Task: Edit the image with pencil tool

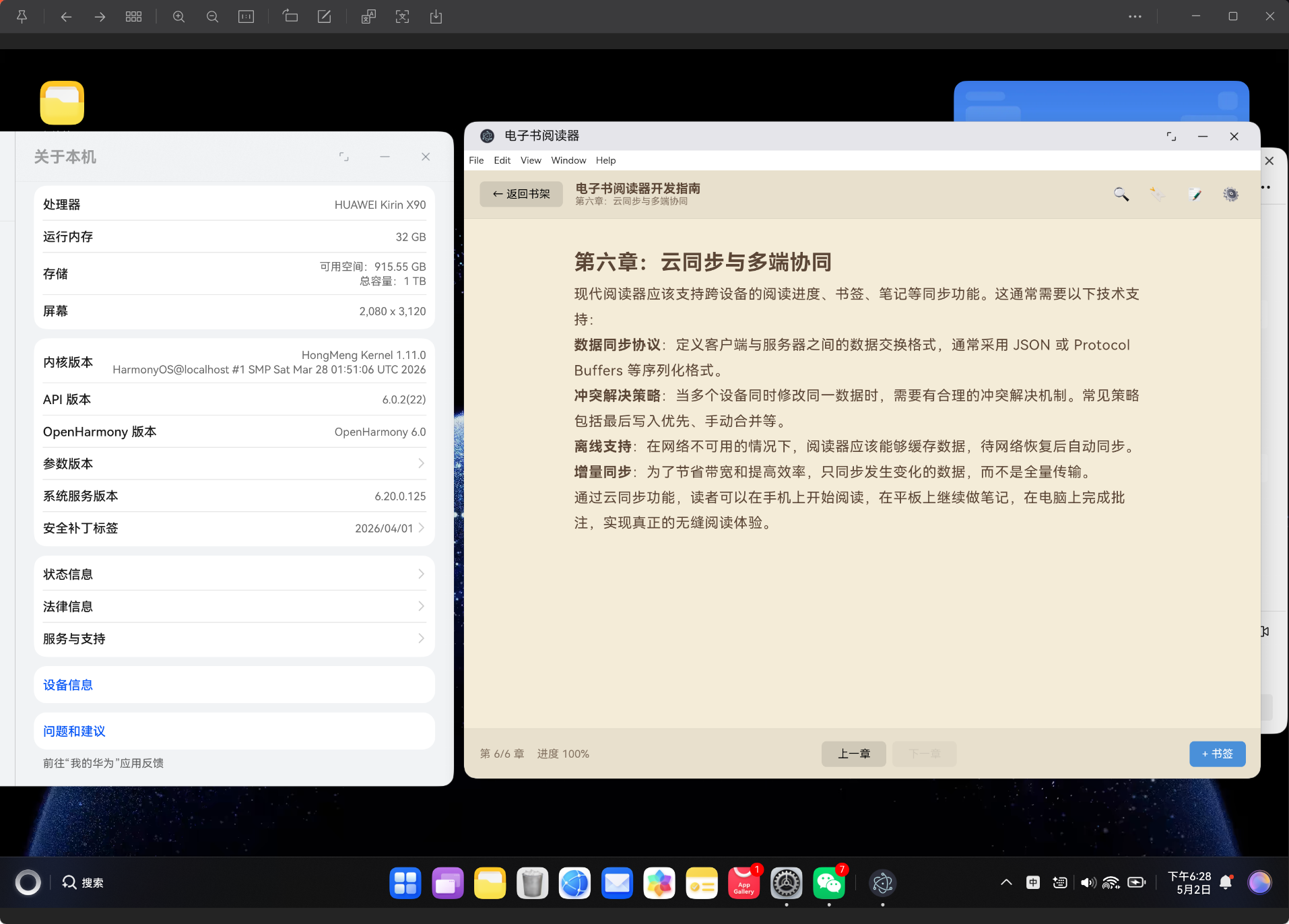Action: [x=324, y=16]
